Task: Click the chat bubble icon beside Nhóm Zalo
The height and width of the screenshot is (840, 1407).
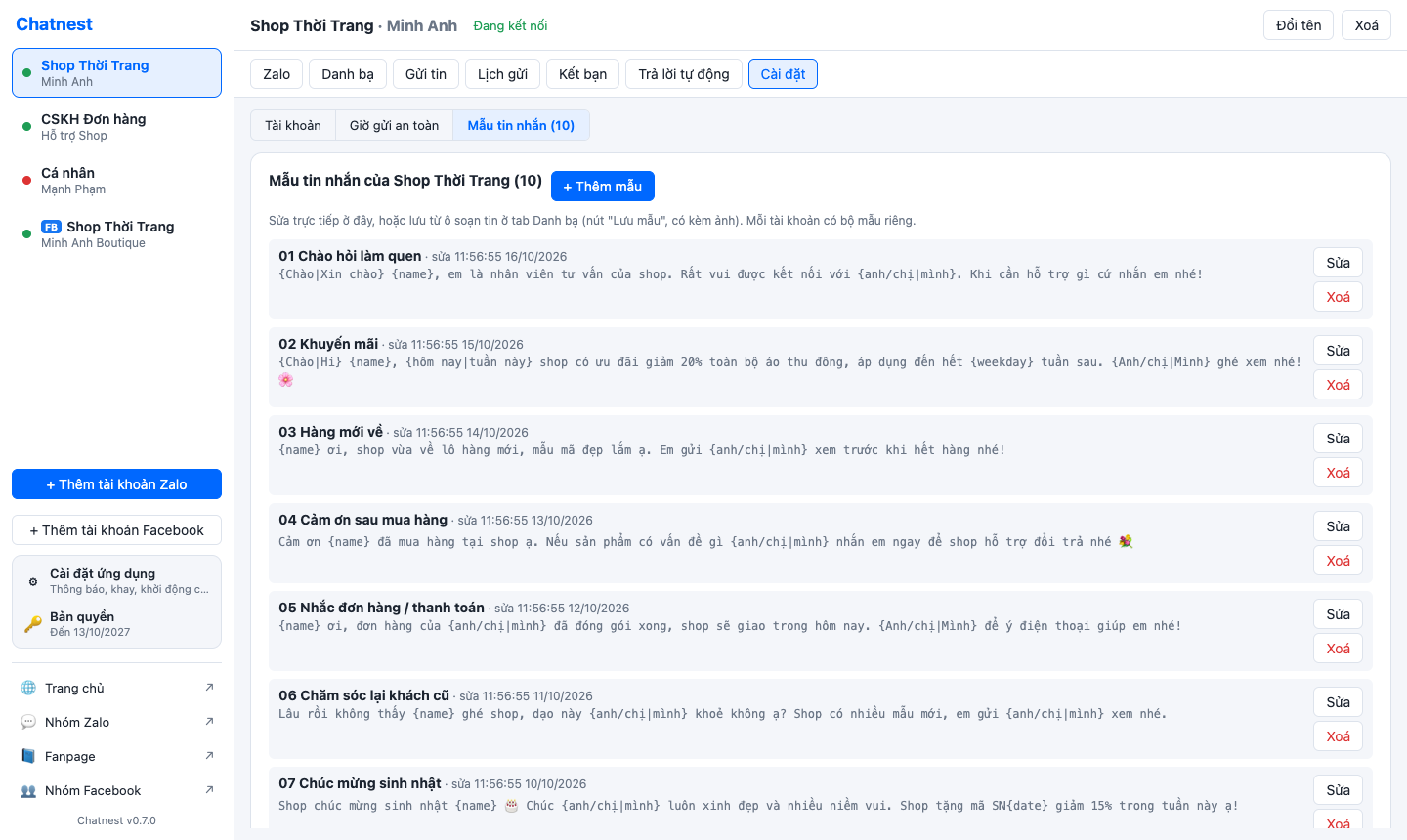Action: tap(28, 722)
